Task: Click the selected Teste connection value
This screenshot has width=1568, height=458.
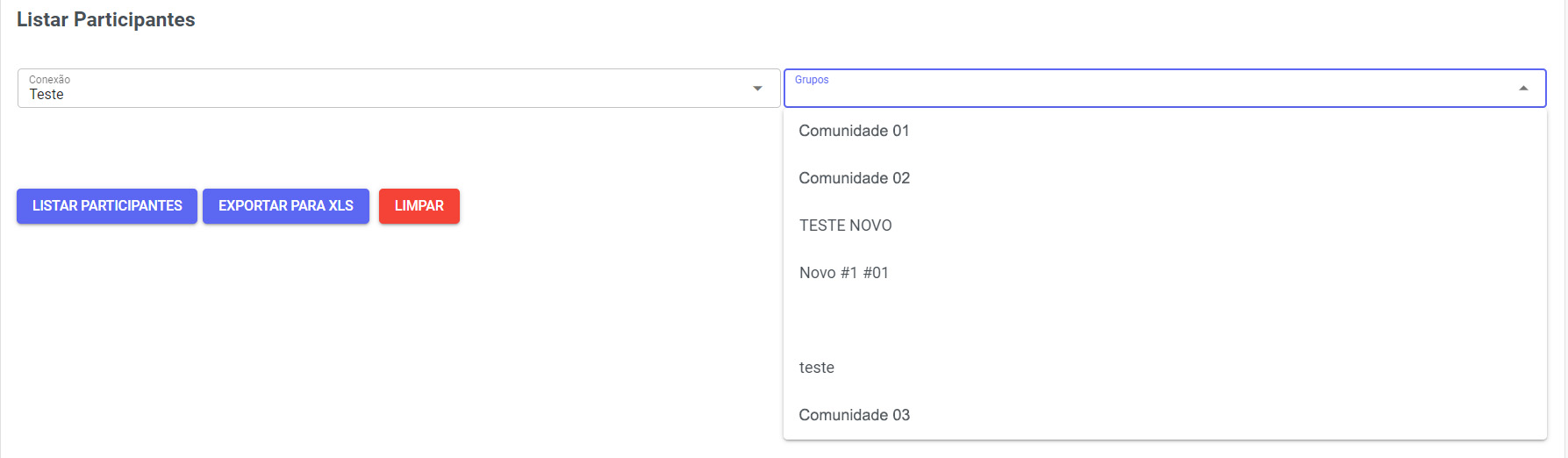Action: [x=47, y=95]
